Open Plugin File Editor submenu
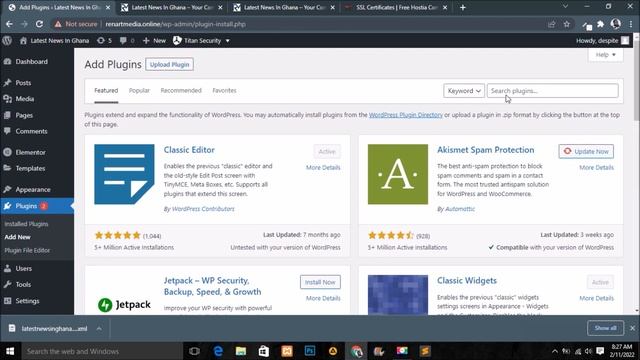Screen dimensions: 640x360 click(x=27, y=250)
